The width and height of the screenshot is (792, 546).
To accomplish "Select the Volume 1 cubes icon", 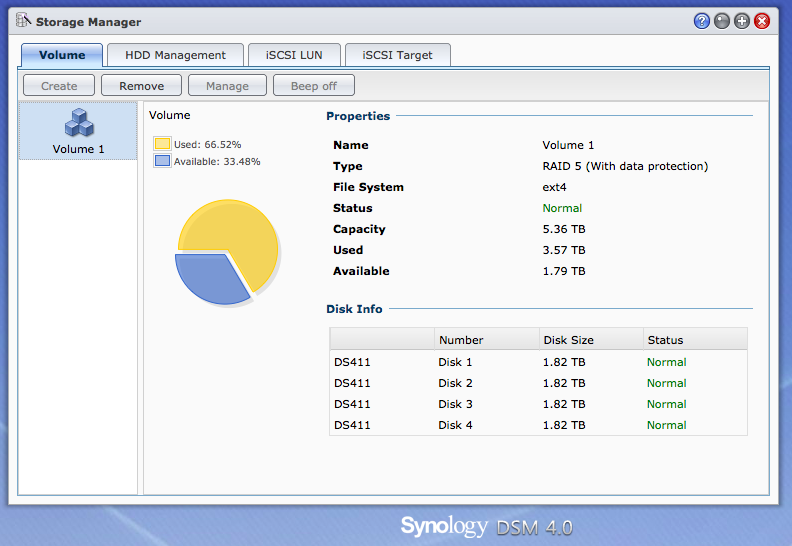I will 79,122.
